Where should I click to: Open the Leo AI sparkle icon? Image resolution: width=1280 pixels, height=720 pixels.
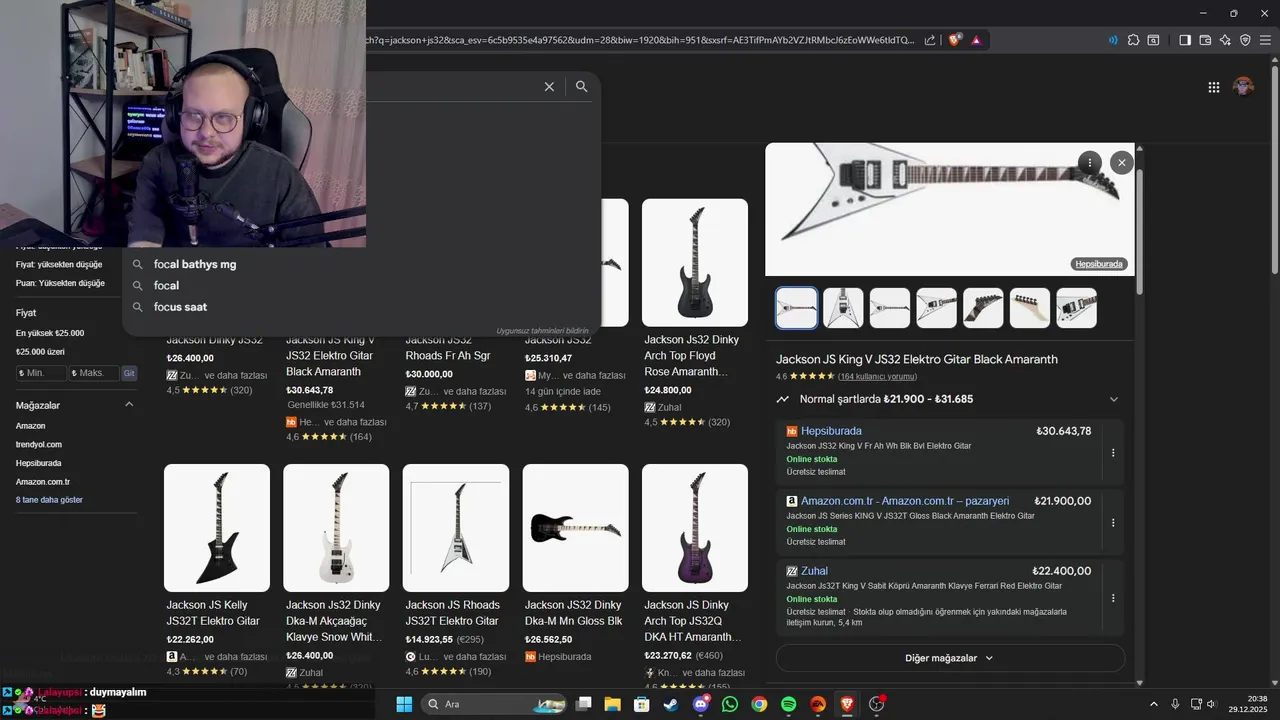click(x=1225, y=40)
